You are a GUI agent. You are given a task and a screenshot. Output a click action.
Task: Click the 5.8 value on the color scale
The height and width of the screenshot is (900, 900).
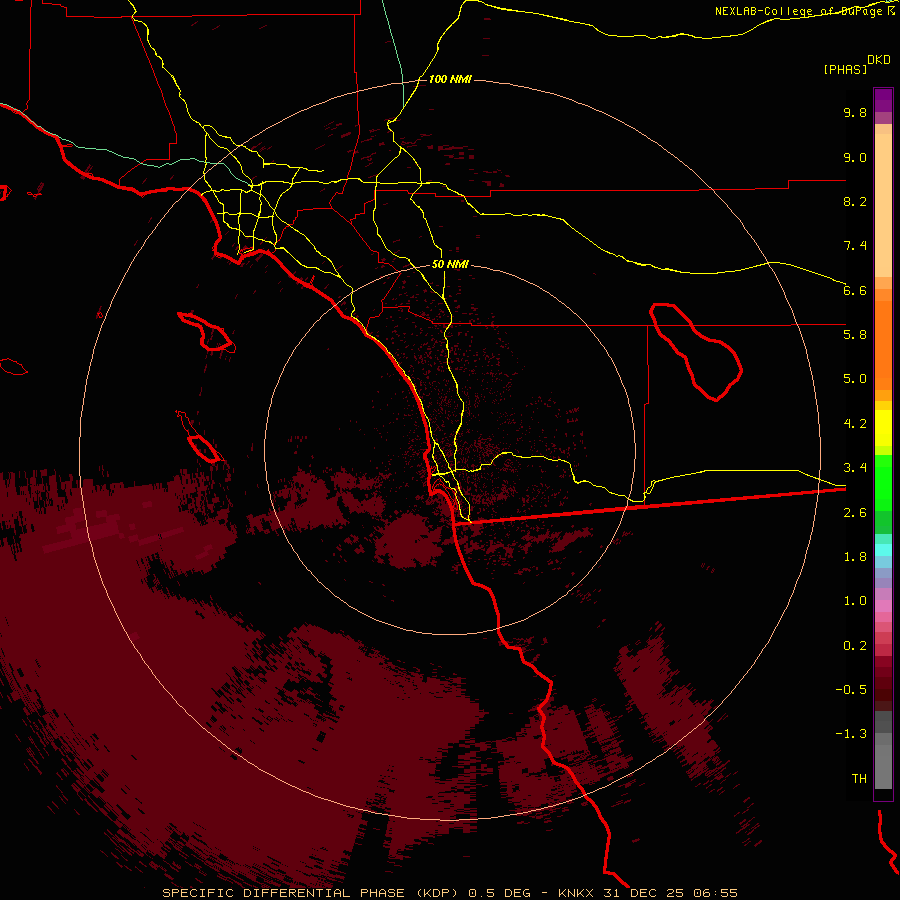855,335
